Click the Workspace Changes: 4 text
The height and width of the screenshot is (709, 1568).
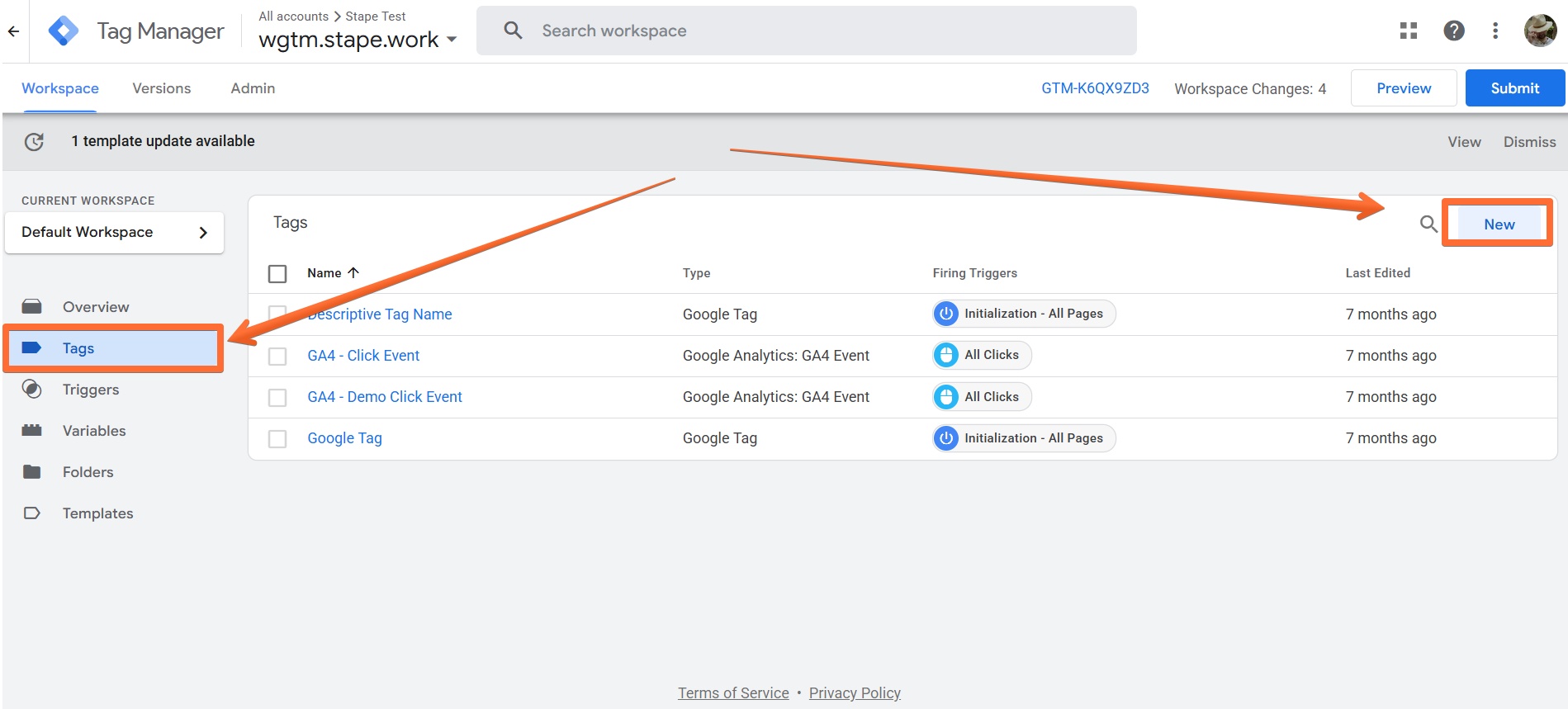(x=1250, y=89)
